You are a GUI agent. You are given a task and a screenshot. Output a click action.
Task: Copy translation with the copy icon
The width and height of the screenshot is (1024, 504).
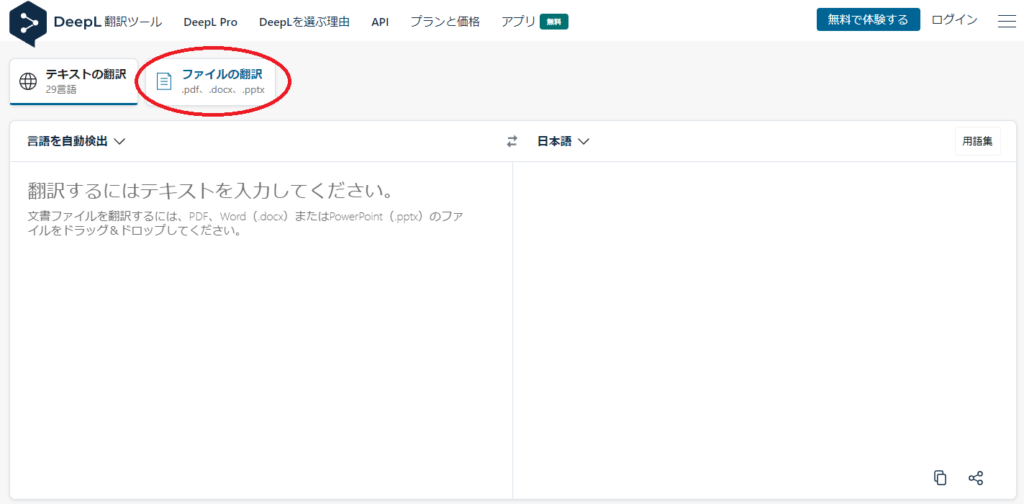tap(940, 477)
